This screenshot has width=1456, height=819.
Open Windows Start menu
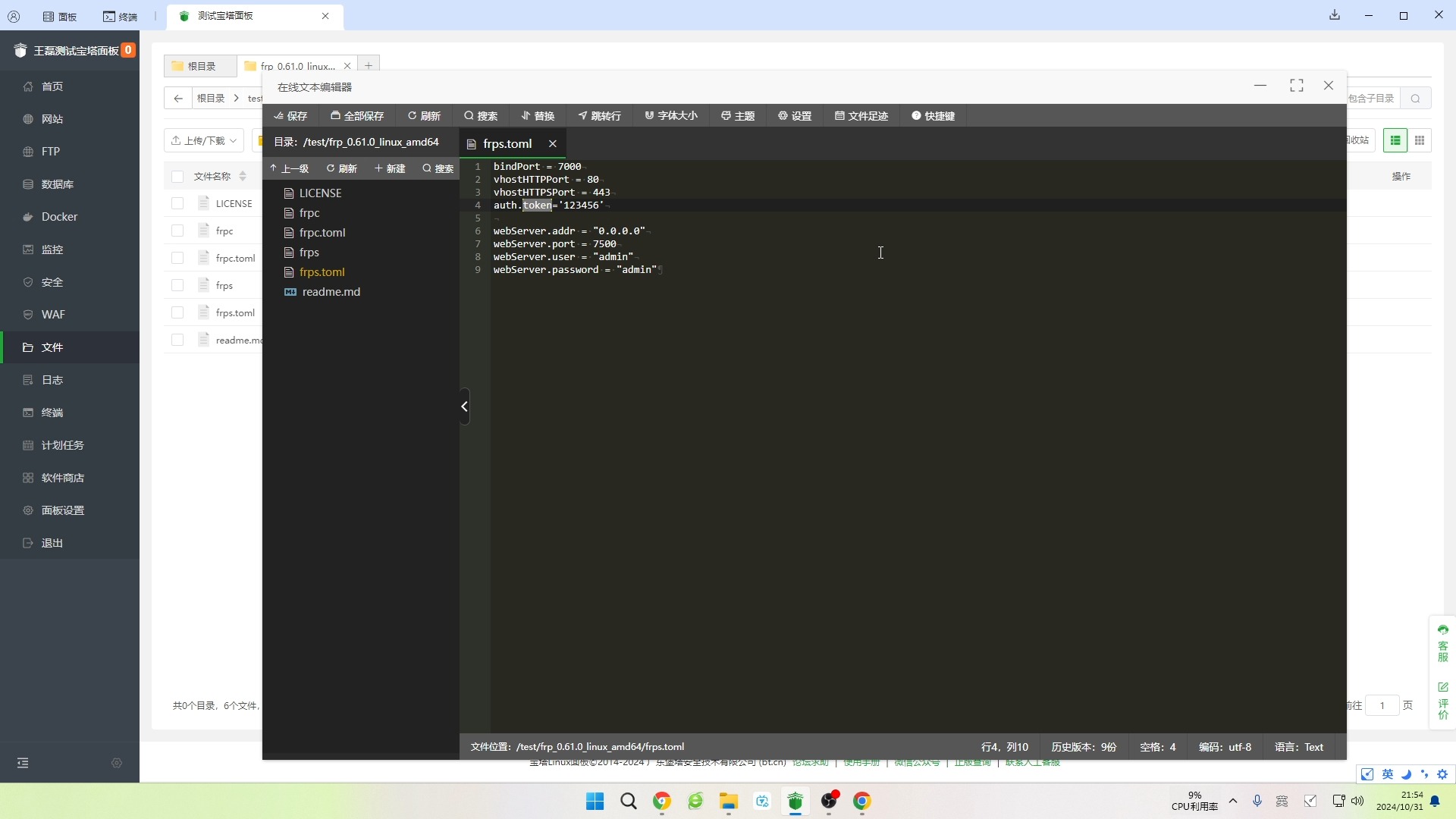click(595, 802)
